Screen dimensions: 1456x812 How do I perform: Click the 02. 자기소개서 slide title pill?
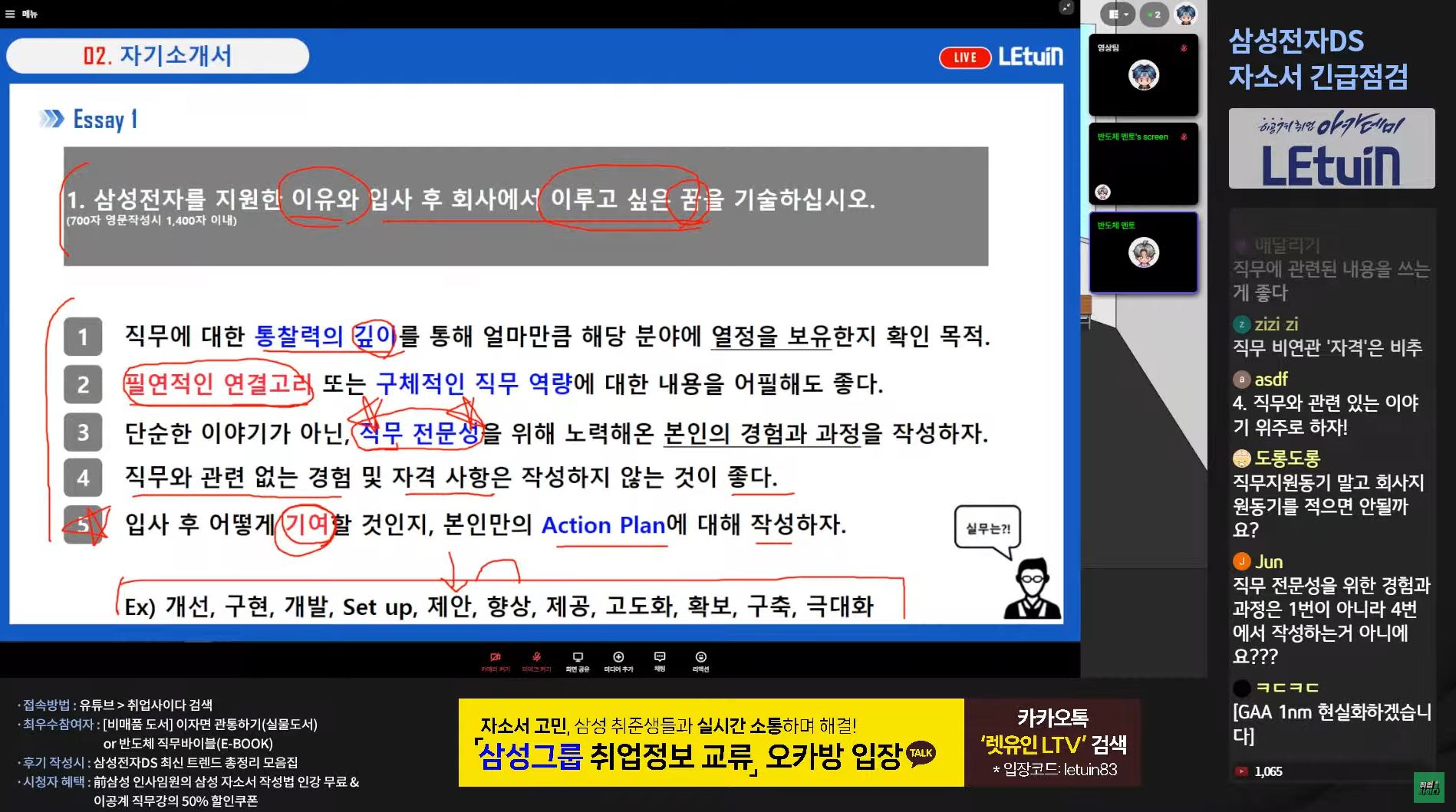157,56
